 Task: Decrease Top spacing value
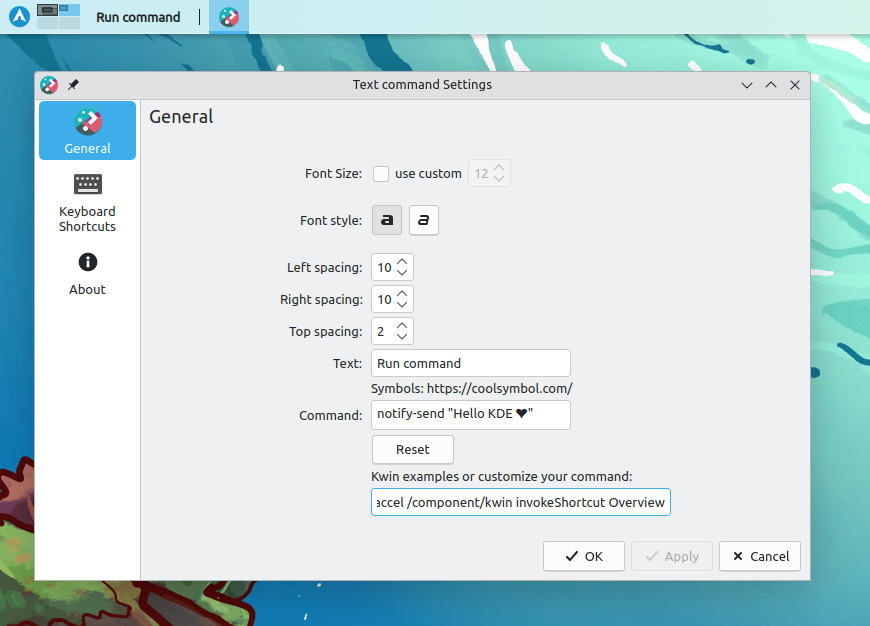click(402, 337)
